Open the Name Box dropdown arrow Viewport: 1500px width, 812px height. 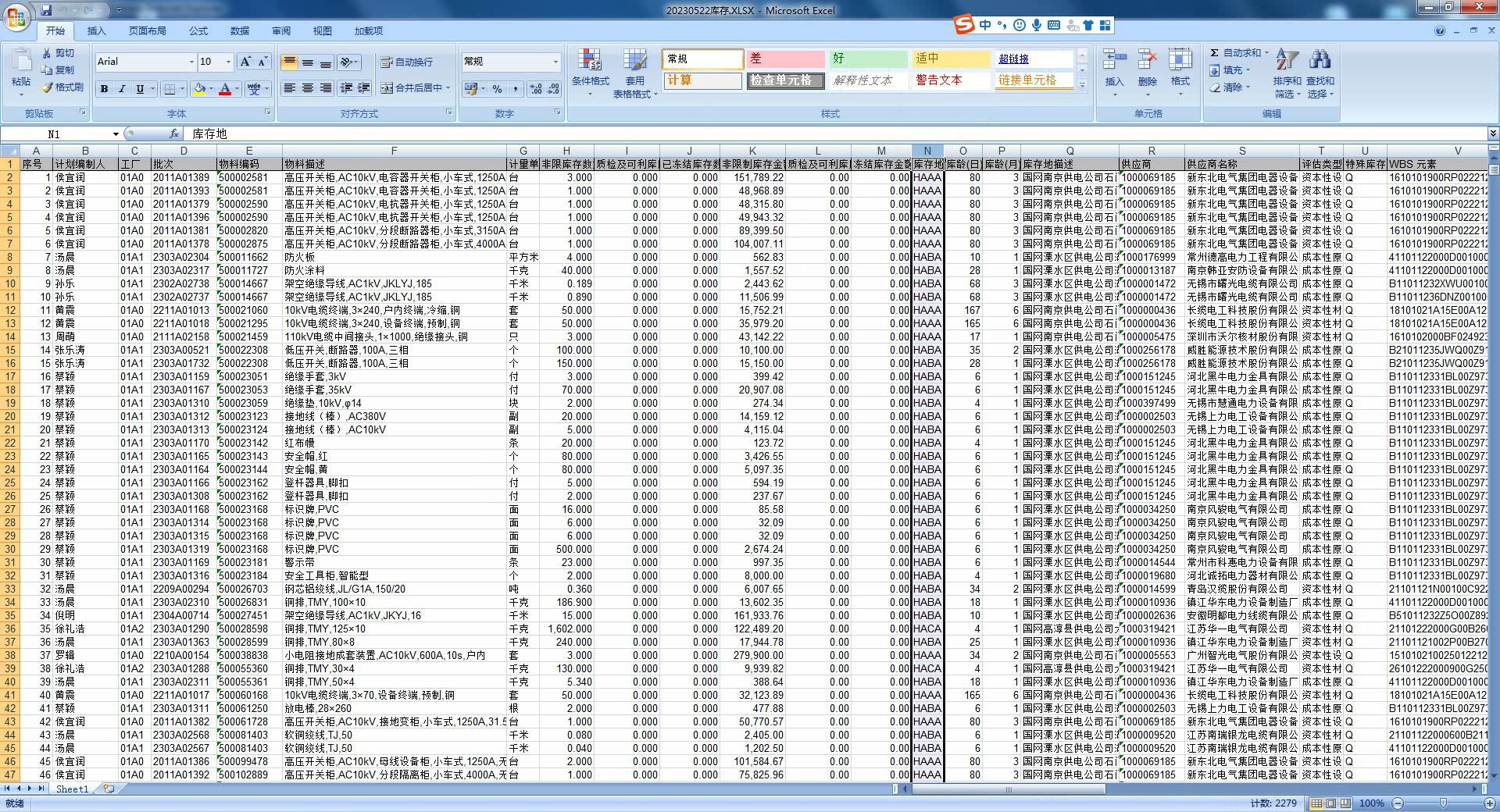116,134
